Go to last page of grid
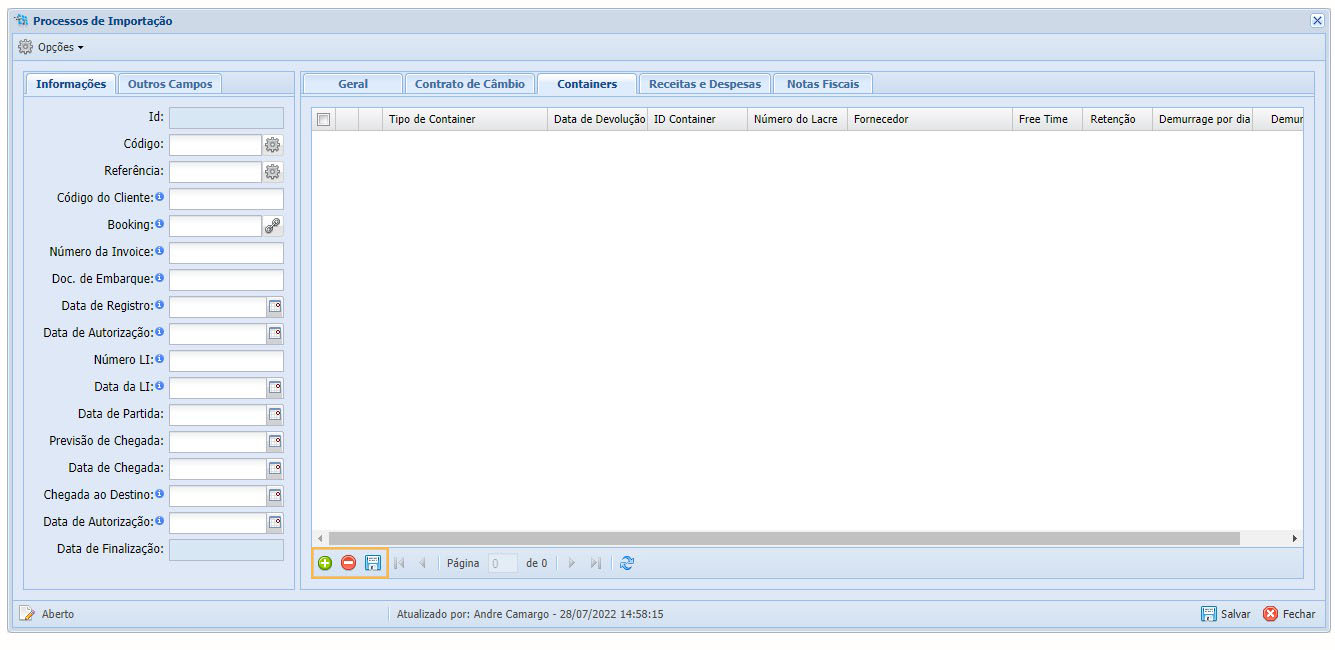Viewport: 1335px width, 650px height. tap(596, 563)
